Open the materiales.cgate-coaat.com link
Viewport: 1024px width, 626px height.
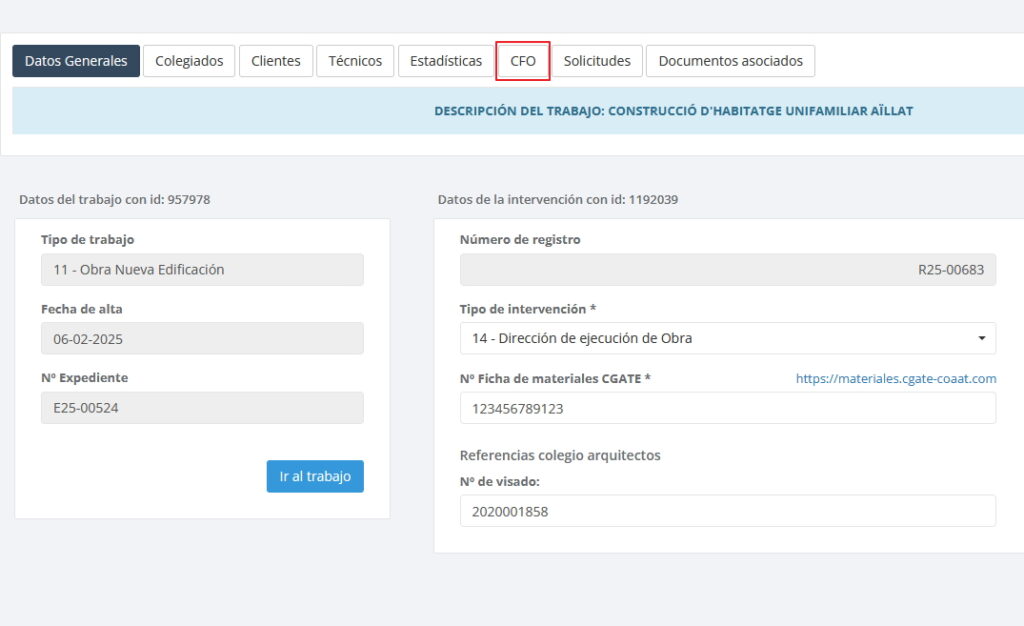896,378
